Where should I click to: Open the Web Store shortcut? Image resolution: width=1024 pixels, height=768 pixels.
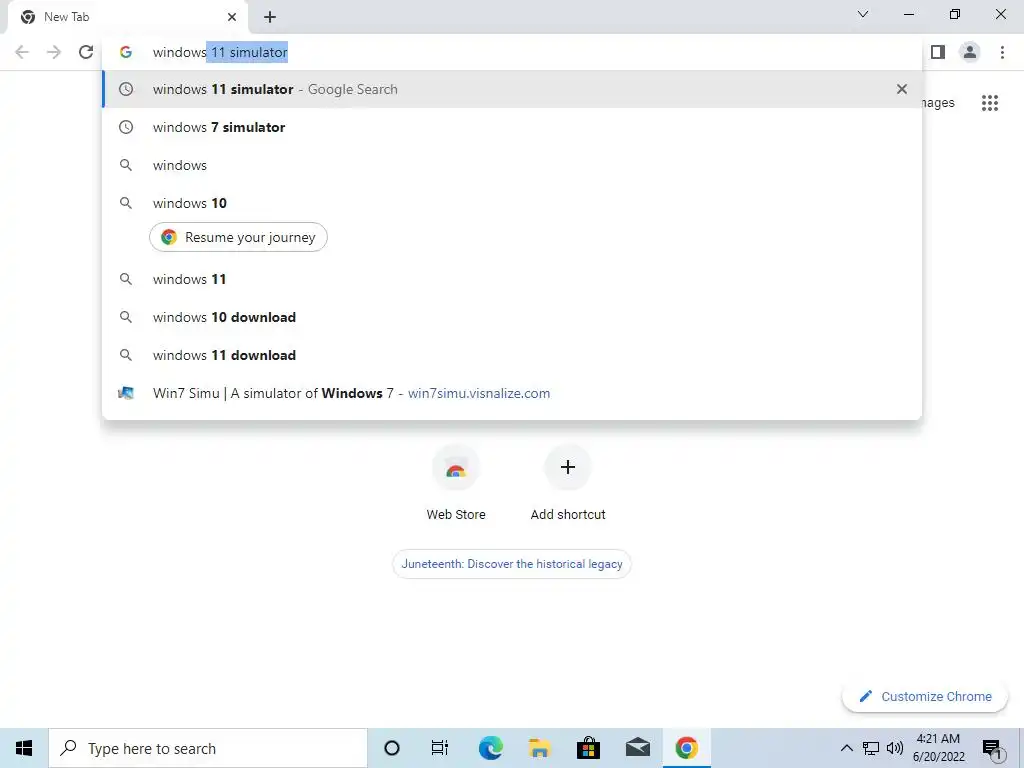click(456, 483)
